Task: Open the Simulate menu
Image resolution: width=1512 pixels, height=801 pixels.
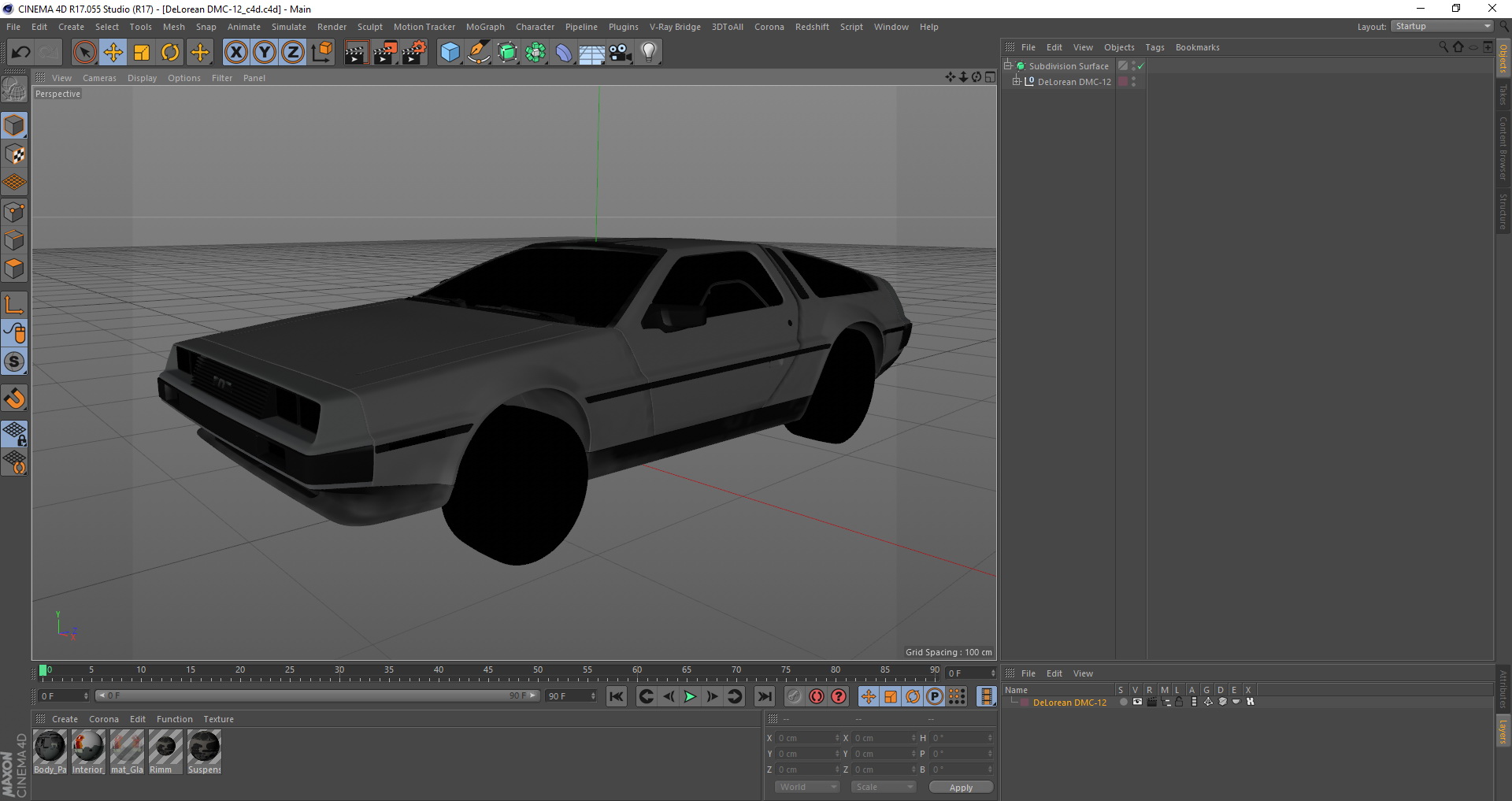Action: 289,27
